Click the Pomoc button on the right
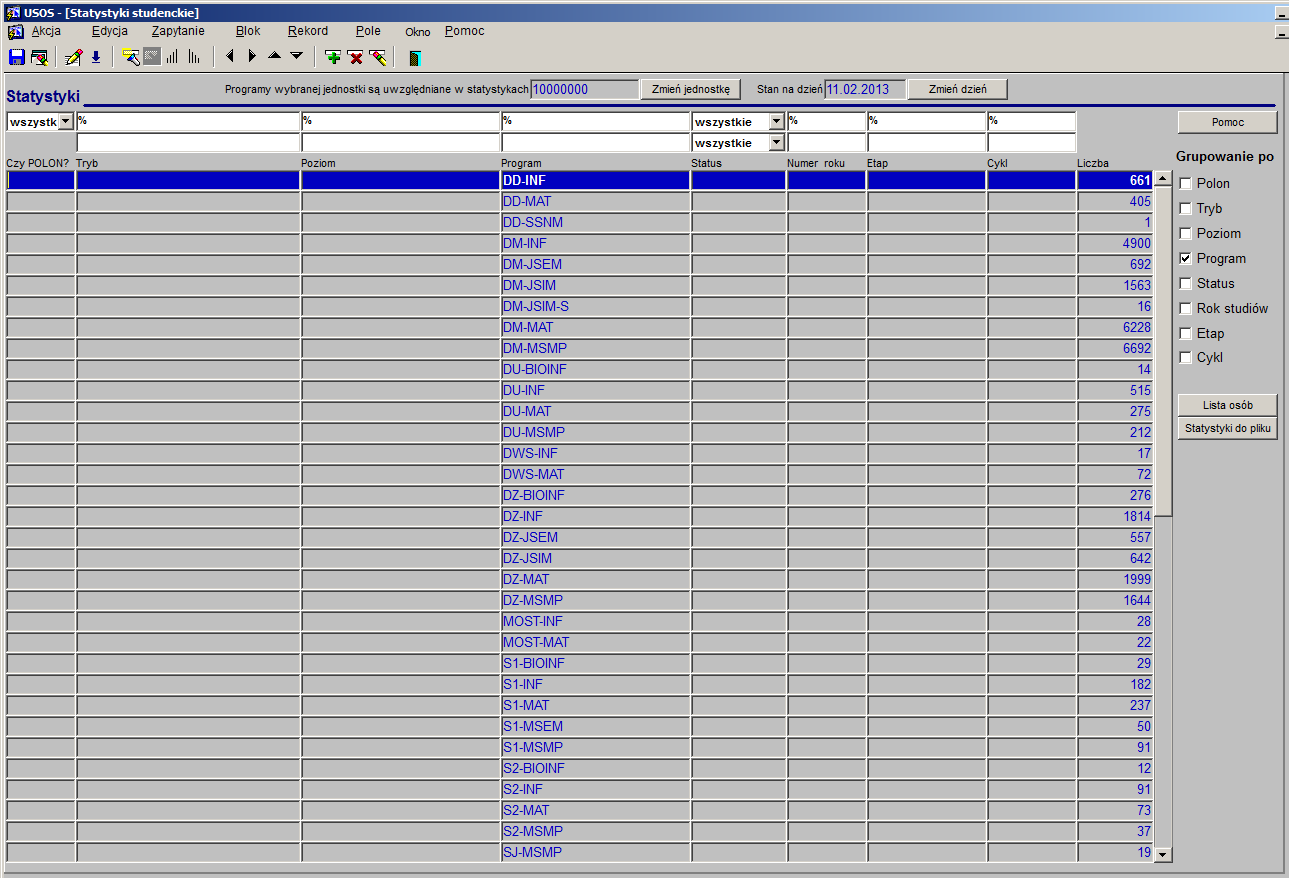Viewport: 1289px width, 878px height. (1227, 122)
